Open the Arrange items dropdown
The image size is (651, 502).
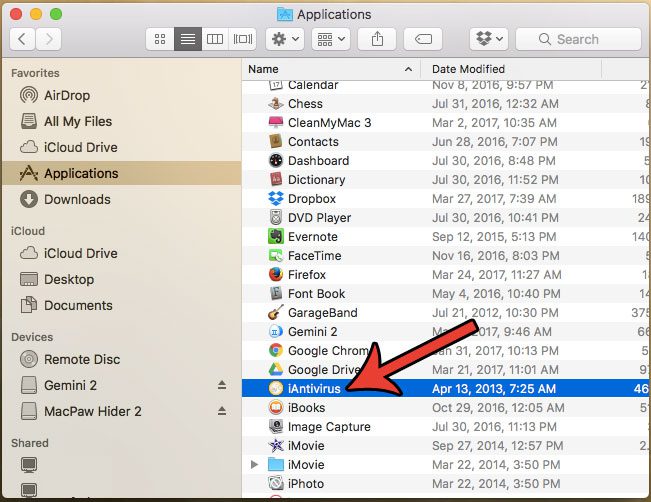(x=331, y=39)
